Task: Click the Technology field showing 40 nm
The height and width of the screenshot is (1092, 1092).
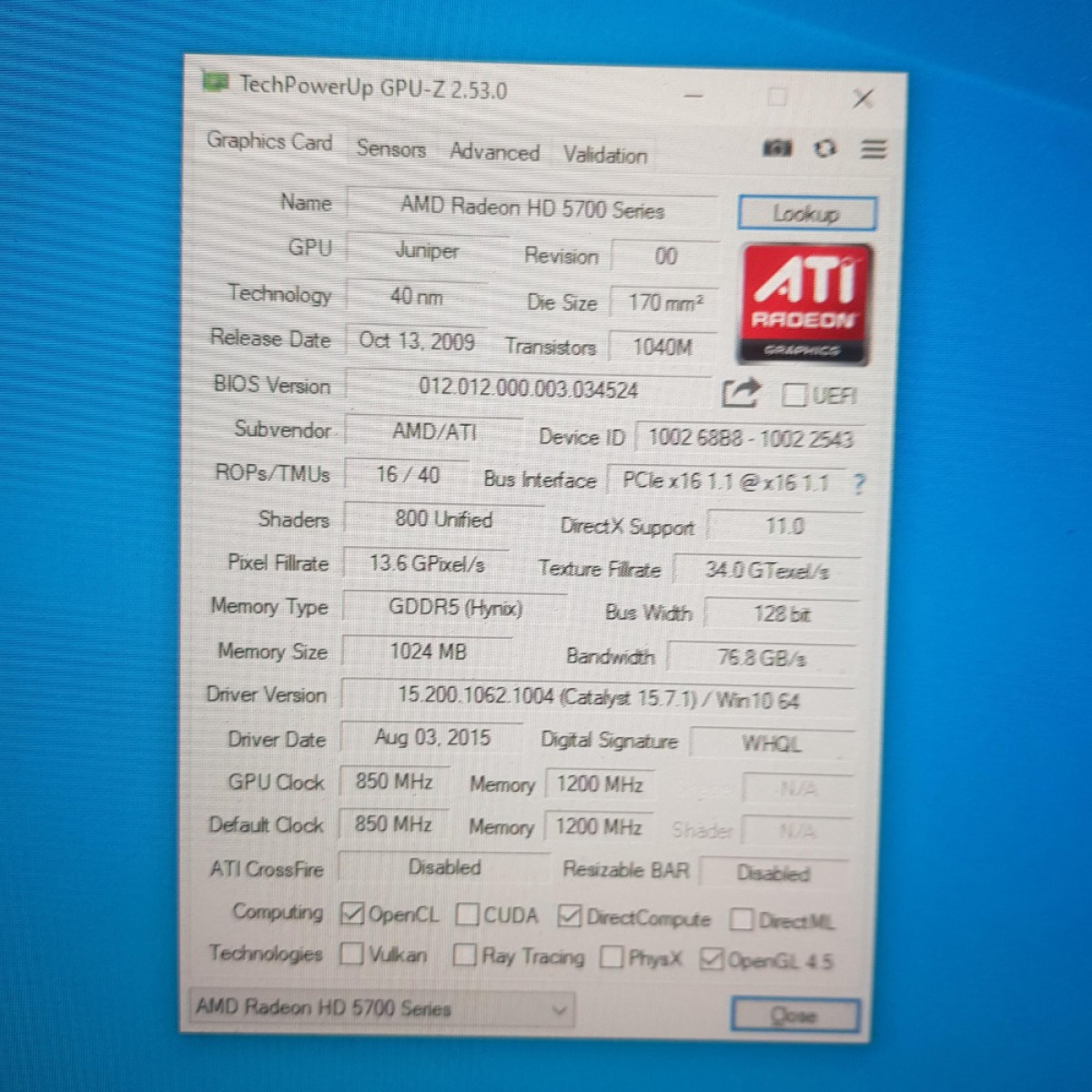Action: point(417,296)
